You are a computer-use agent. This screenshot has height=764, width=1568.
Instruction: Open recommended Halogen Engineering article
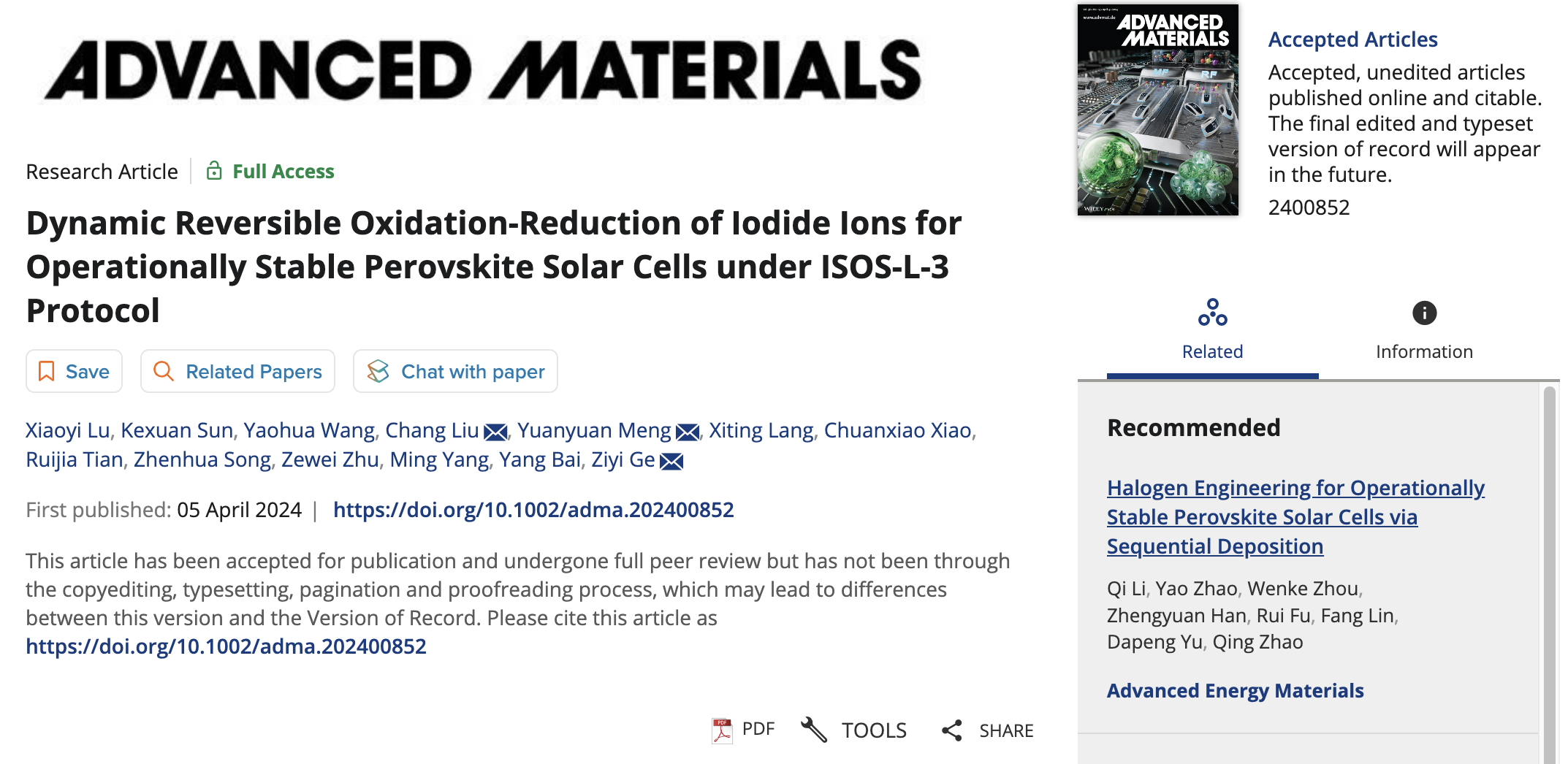point(1295,517)
